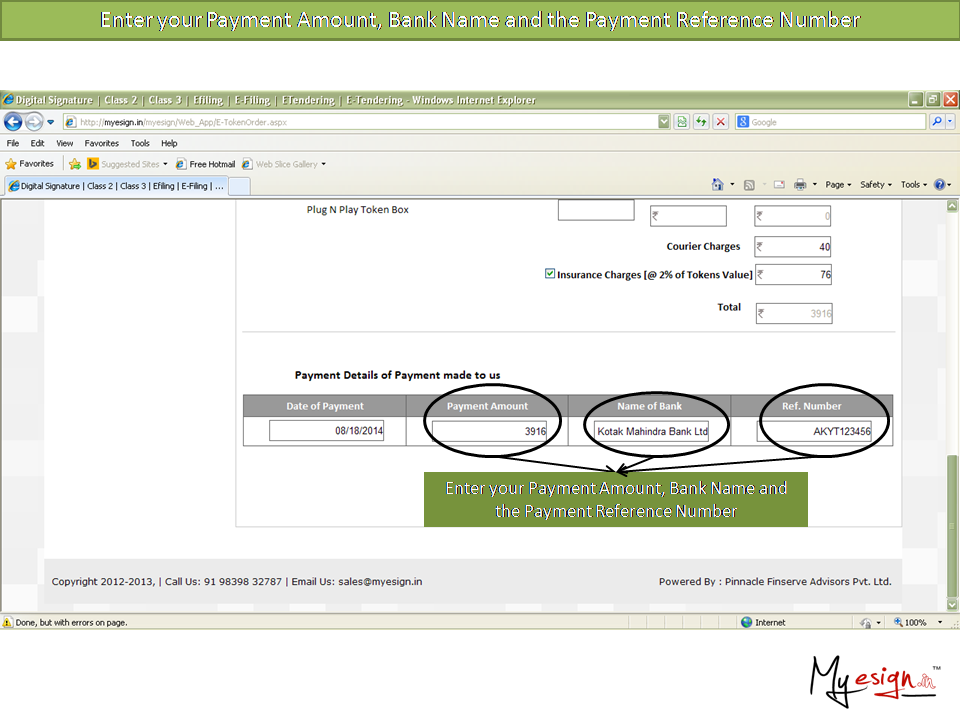The height and width of the screenshot is (720, 960).
Task: Expand the Safety dropdown menu
Action: 876,185
